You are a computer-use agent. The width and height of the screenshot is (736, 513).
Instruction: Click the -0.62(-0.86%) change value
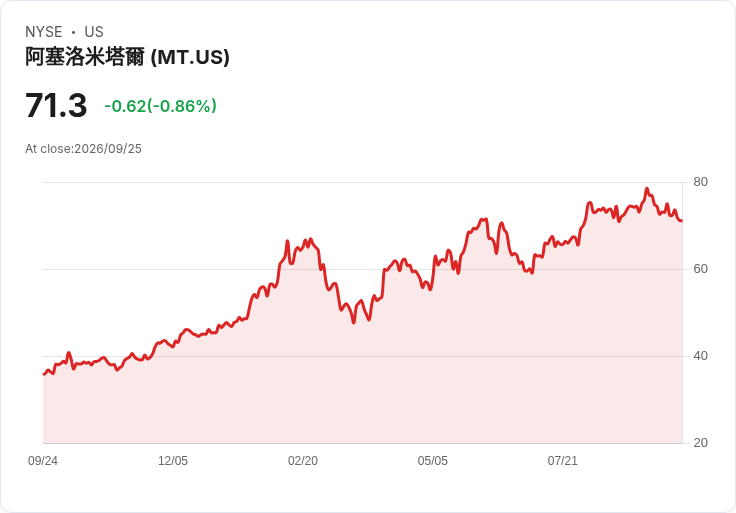tap(161, 106)
